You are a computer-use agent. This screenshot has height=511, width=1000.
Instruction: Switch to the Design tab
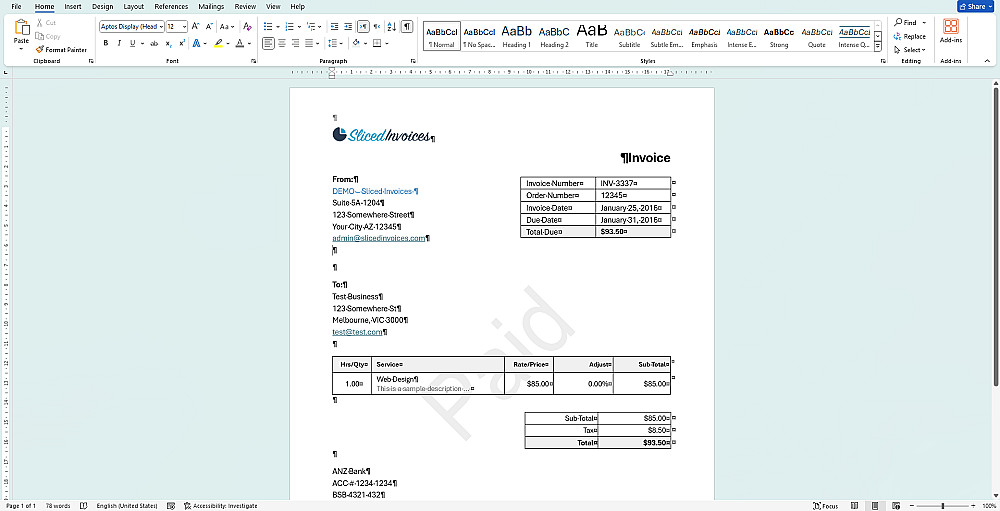102,6
